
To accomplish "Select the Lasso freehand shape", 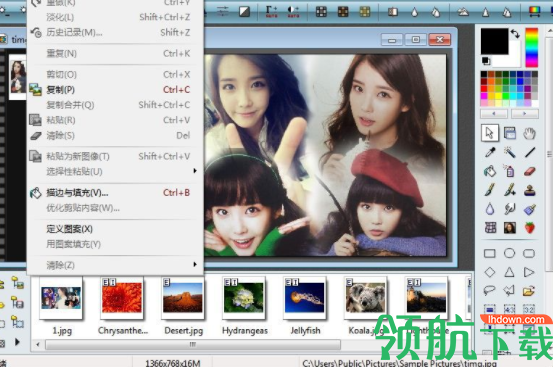I will point(490,291).
